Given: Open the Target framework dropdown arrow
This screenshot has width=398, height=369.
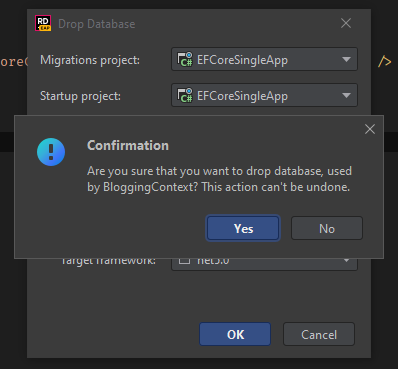Looking at the screenshot, I should pyautogui.click(x=346, y=260).
